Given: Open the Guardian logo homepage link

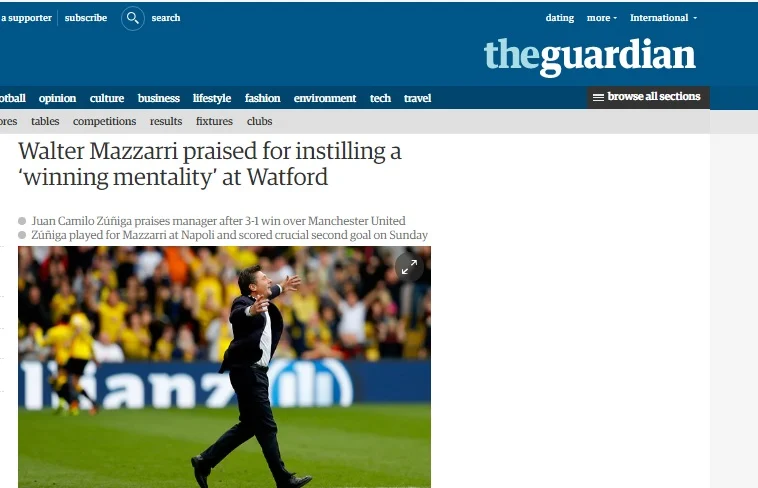Looking at the screenshot, I should [589, 57].
